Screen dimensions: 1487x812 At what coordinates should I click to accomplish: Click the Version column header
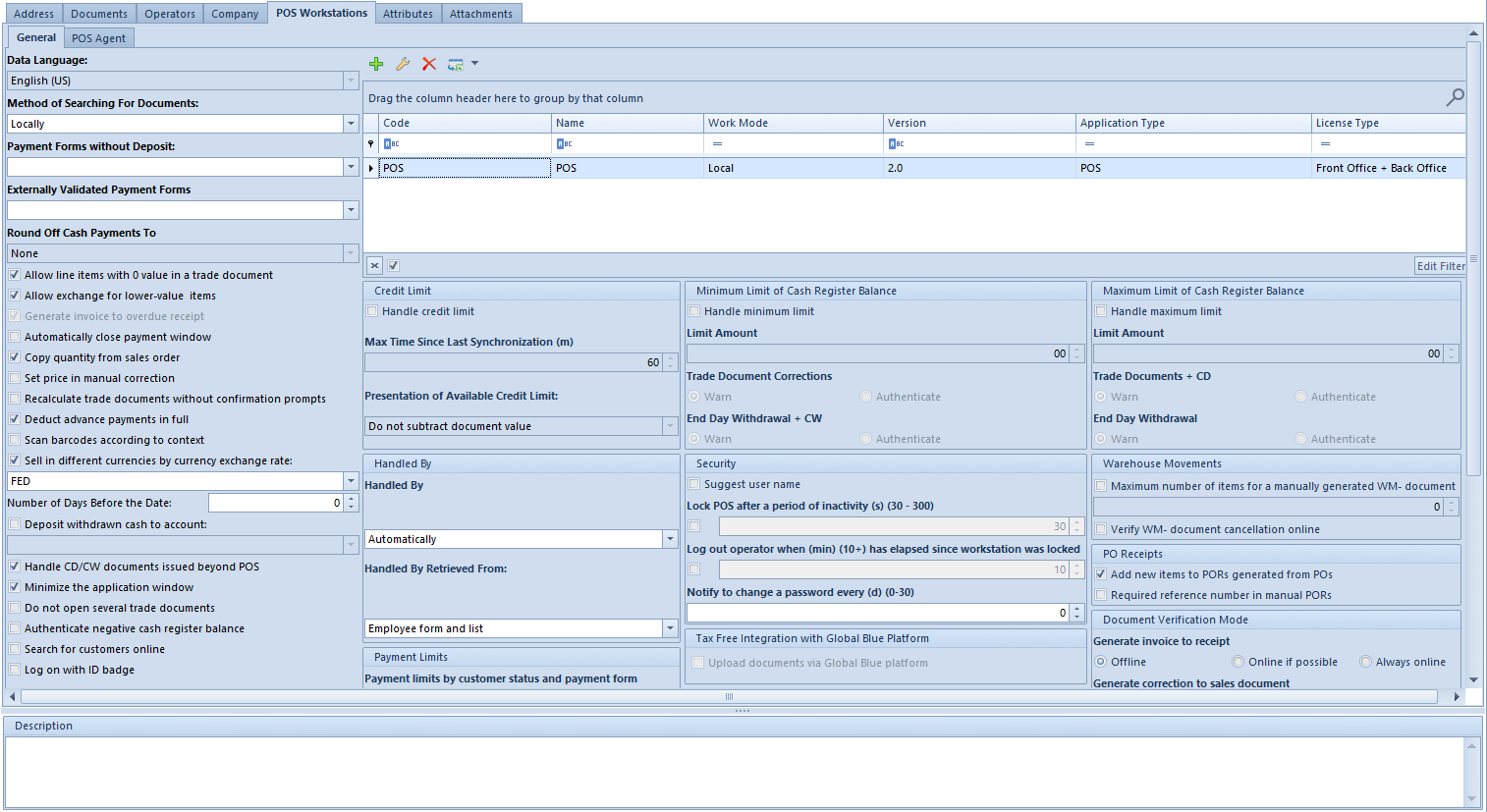[x=979, y=123]
